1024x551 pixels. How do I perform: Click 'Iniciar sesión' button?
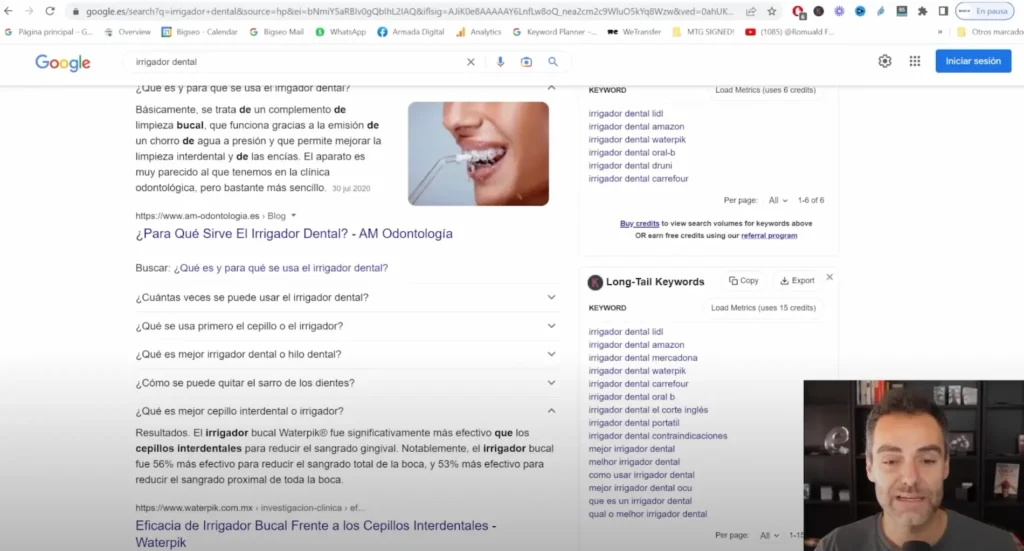click(x=973, y=61)
